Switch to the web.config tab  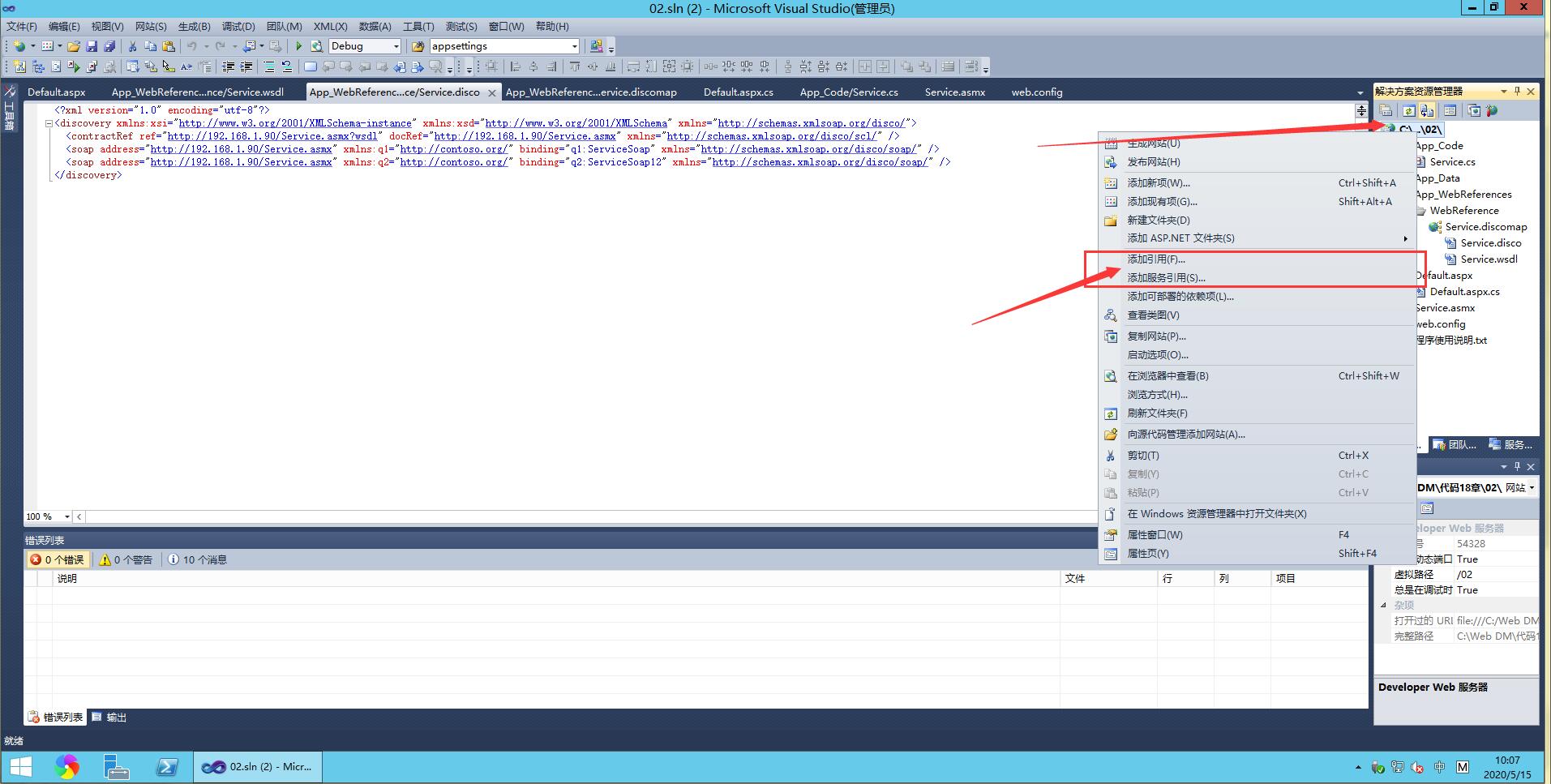1037,92
